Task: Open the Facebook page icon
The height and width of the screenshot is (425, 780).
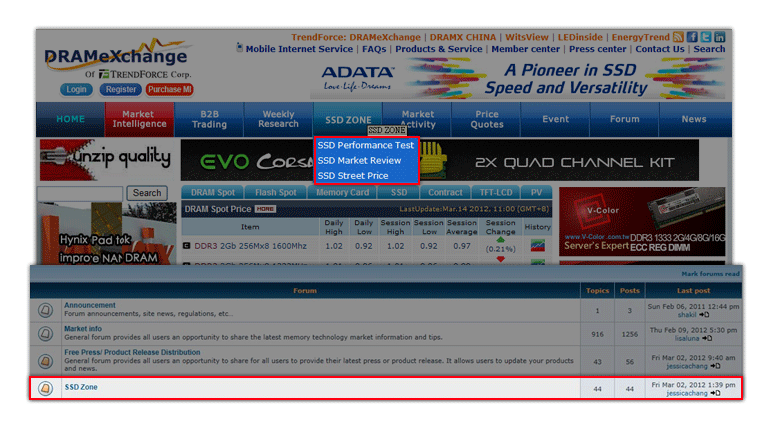Action: tap(692, 37)
